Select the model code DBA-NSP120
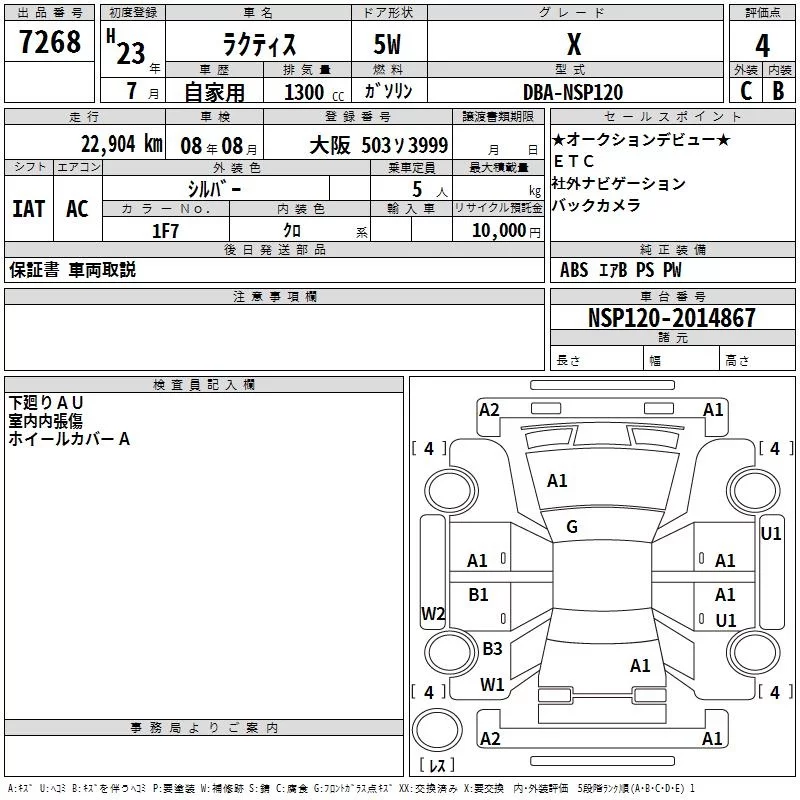The image size is (800, 800). (573, 92)
